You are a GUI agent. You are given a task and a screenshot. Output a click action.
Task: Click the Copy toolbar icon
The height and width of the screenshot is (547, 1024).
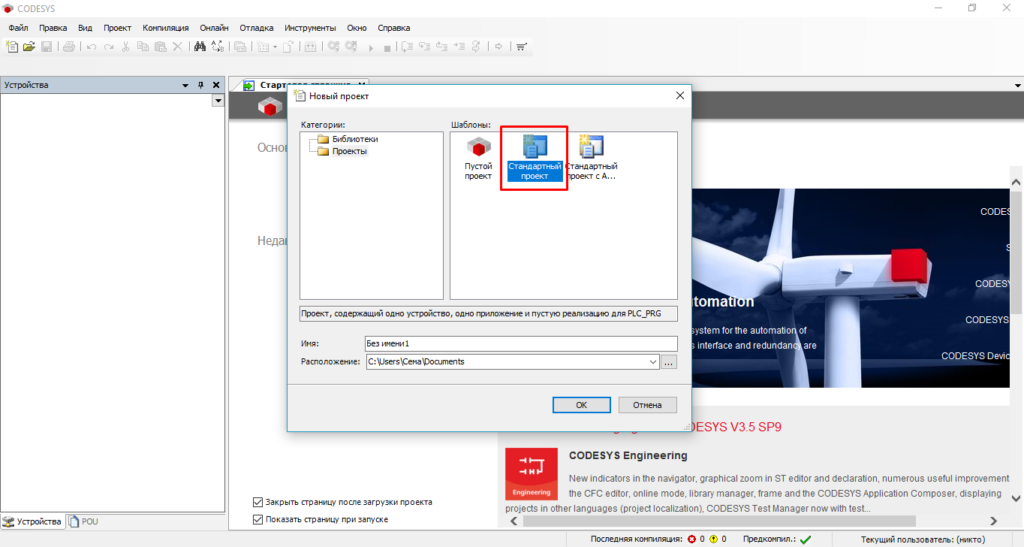click(x=142, y=46)
